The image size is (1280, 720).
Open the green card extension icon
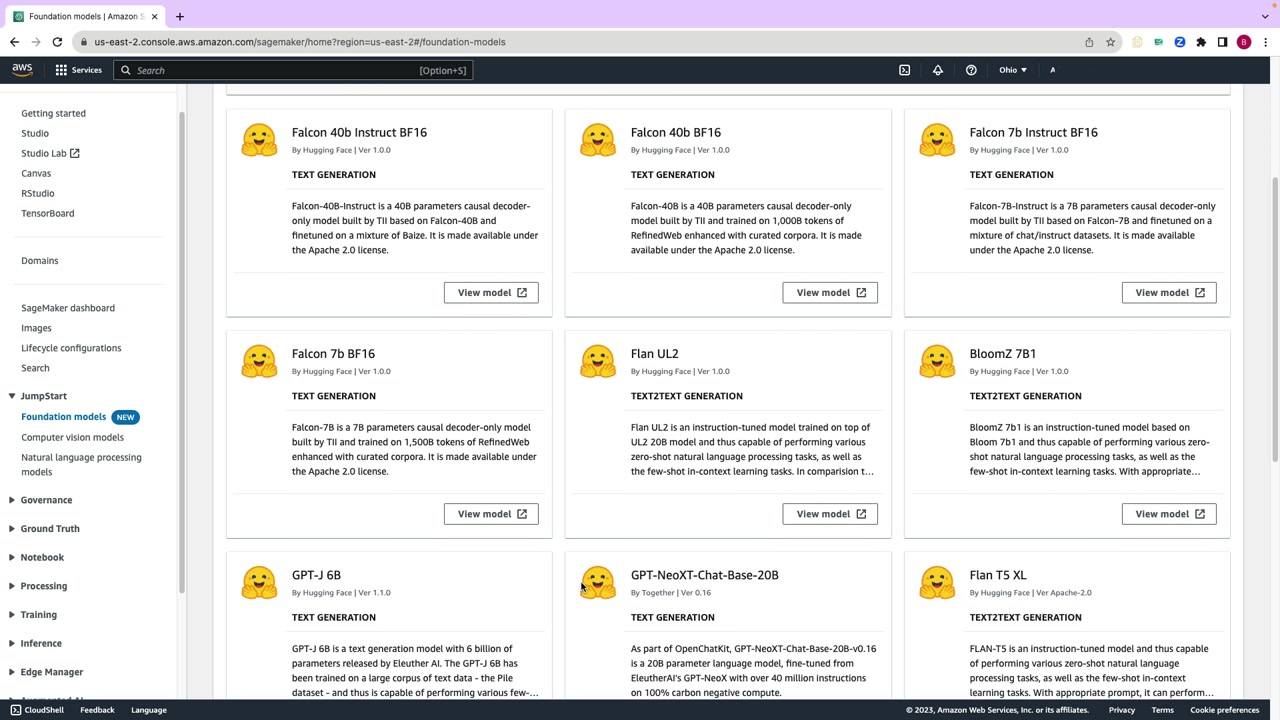1159,42
